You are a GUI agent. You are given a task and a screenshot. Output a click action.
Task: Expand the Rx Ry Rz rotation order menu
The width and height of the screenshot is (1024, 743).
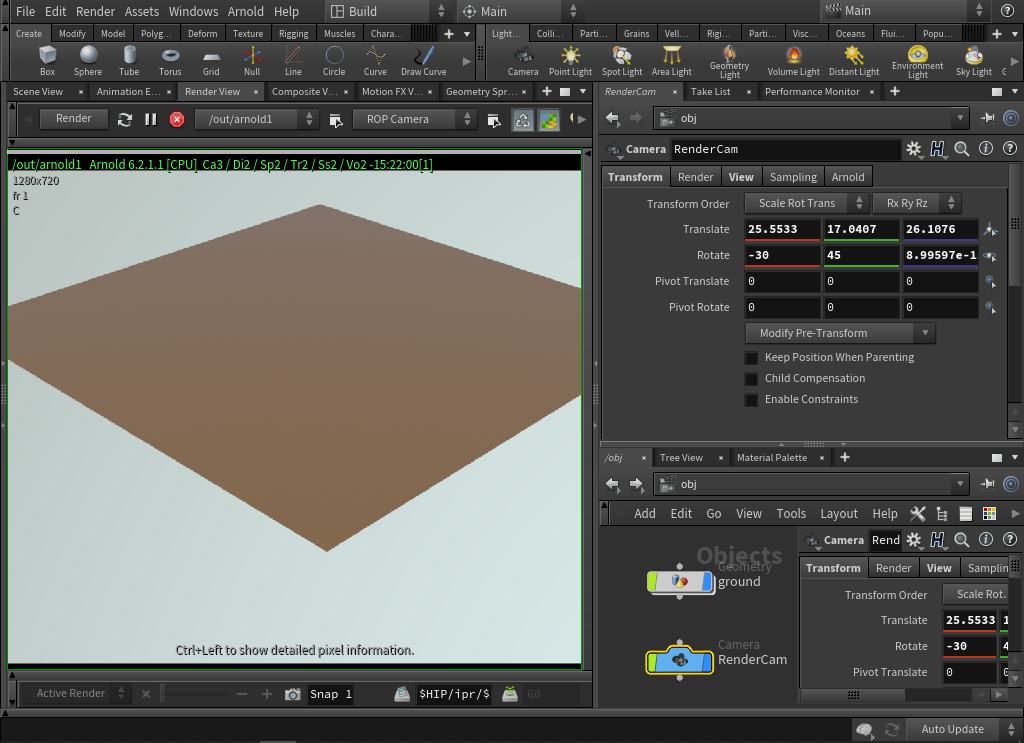(x=916, y=203)
